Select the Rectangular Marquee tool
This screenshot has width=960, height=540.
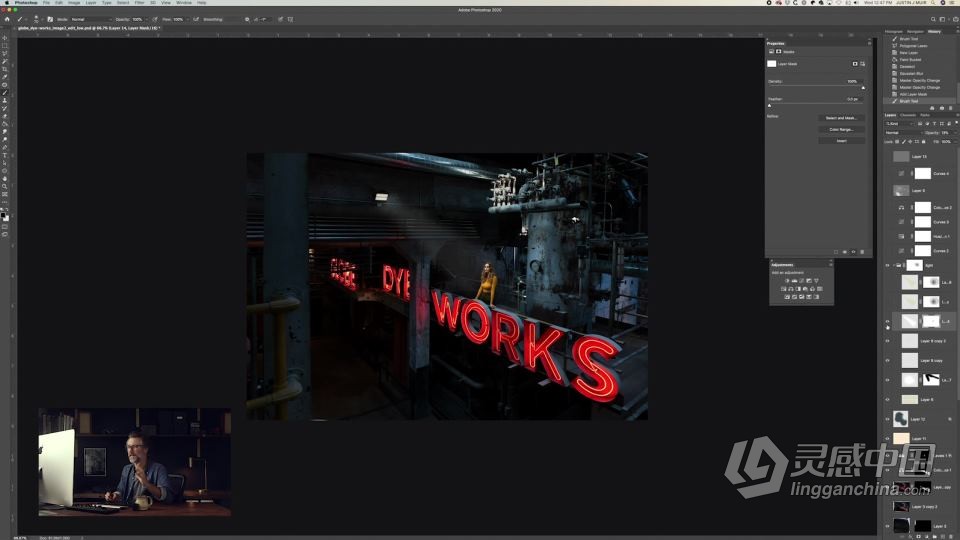coord(5,46)
